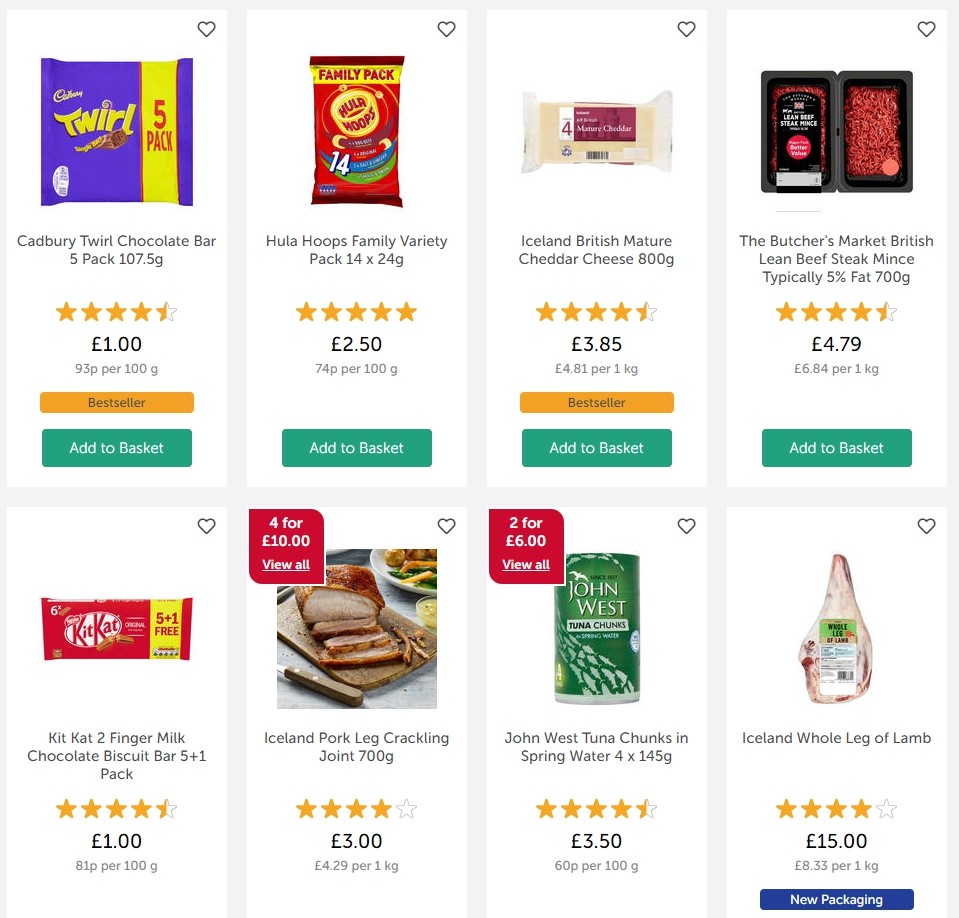
Task: Click the Pork Leg Crackling Joint photo
Action: point(356,629)
